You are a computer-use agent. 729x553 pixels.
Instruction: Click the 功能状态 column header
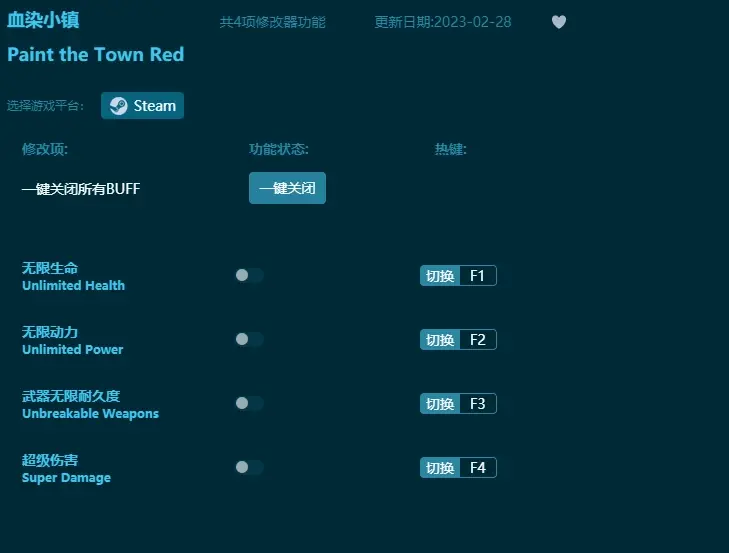[278, 149]
